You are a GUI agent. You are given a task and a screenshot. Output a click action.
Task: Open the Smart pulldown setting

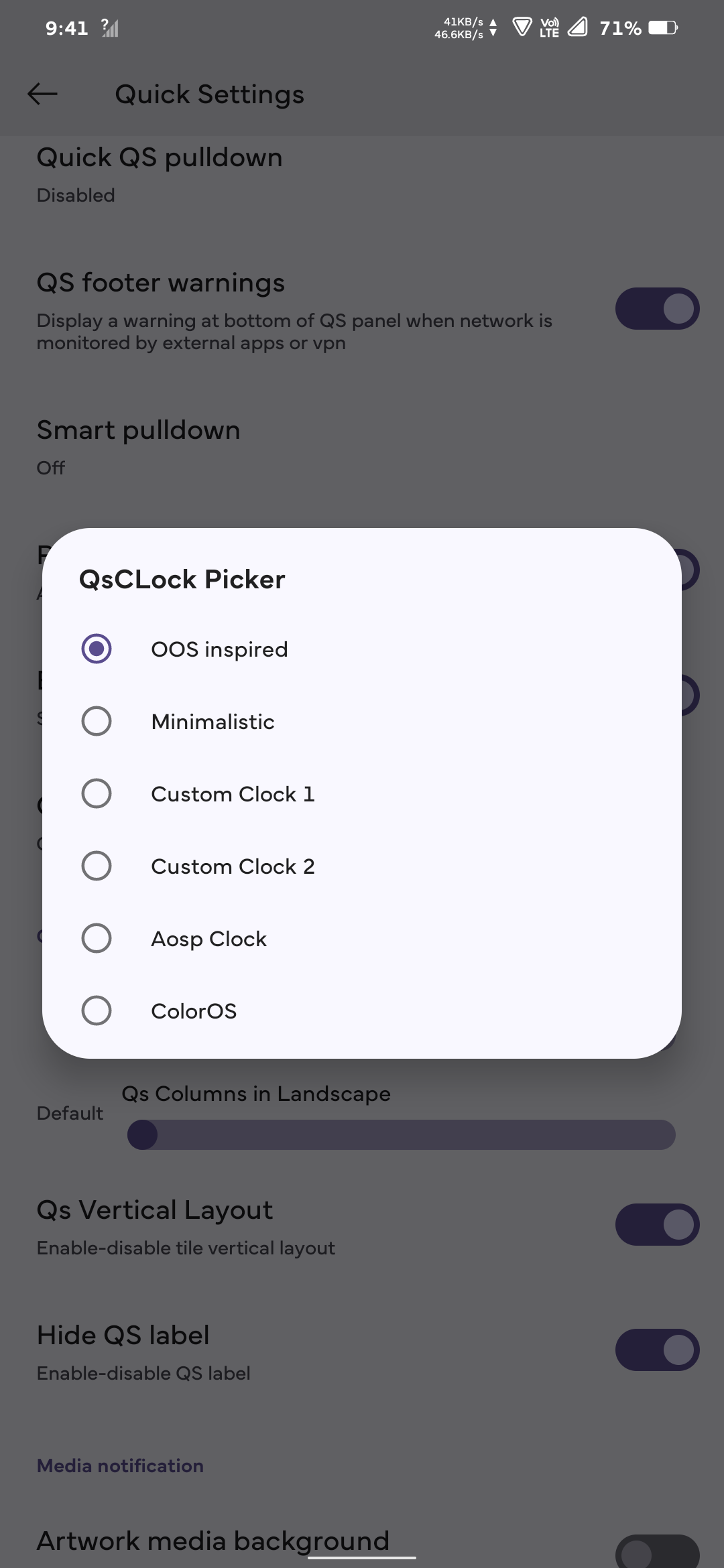(138, 446)
